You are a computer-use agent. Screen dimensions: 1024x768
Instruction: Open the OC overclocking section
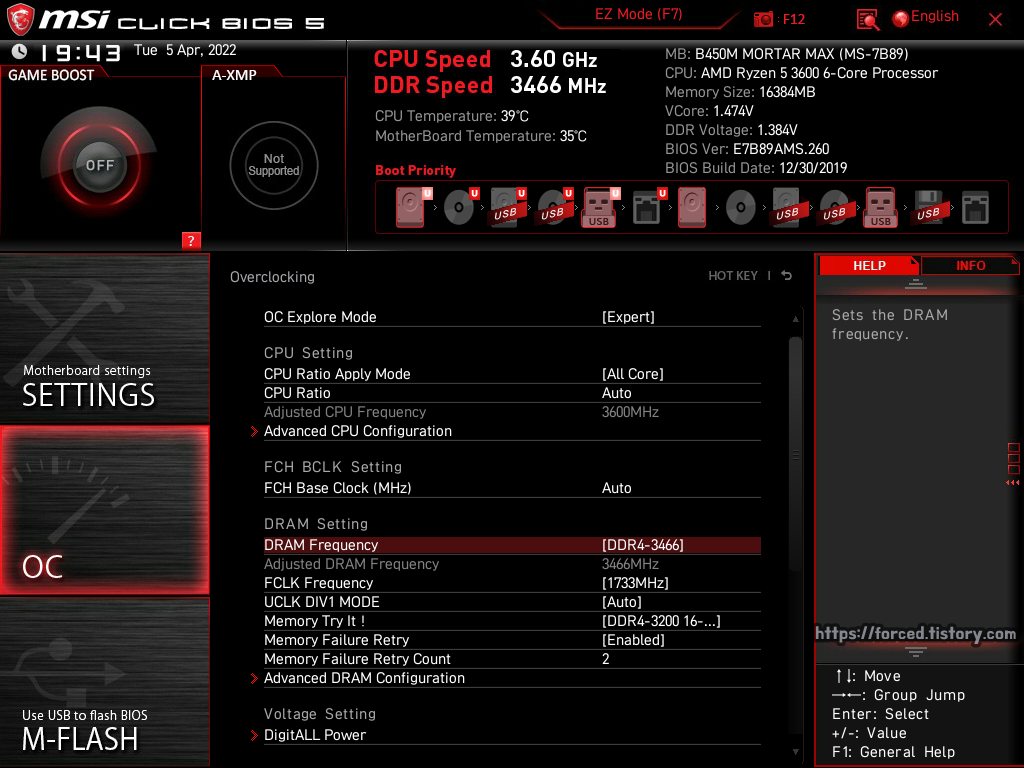tap(104, 510)
